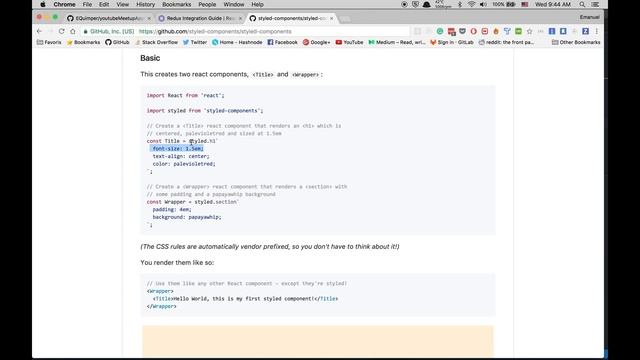The height and width of the screenshot is (360, 640).
Task: Open a new tab
Action: tap(345, 19)
